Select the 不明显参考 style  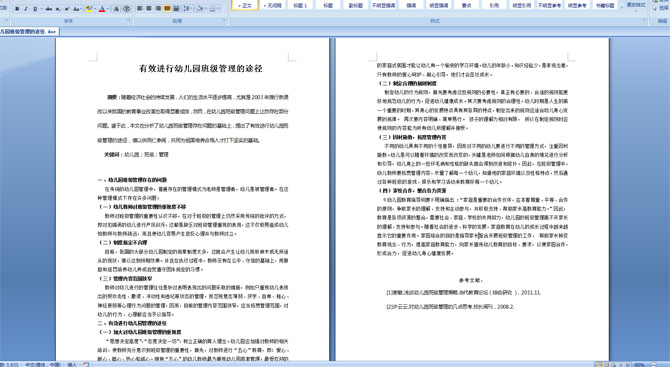point(550,5)
